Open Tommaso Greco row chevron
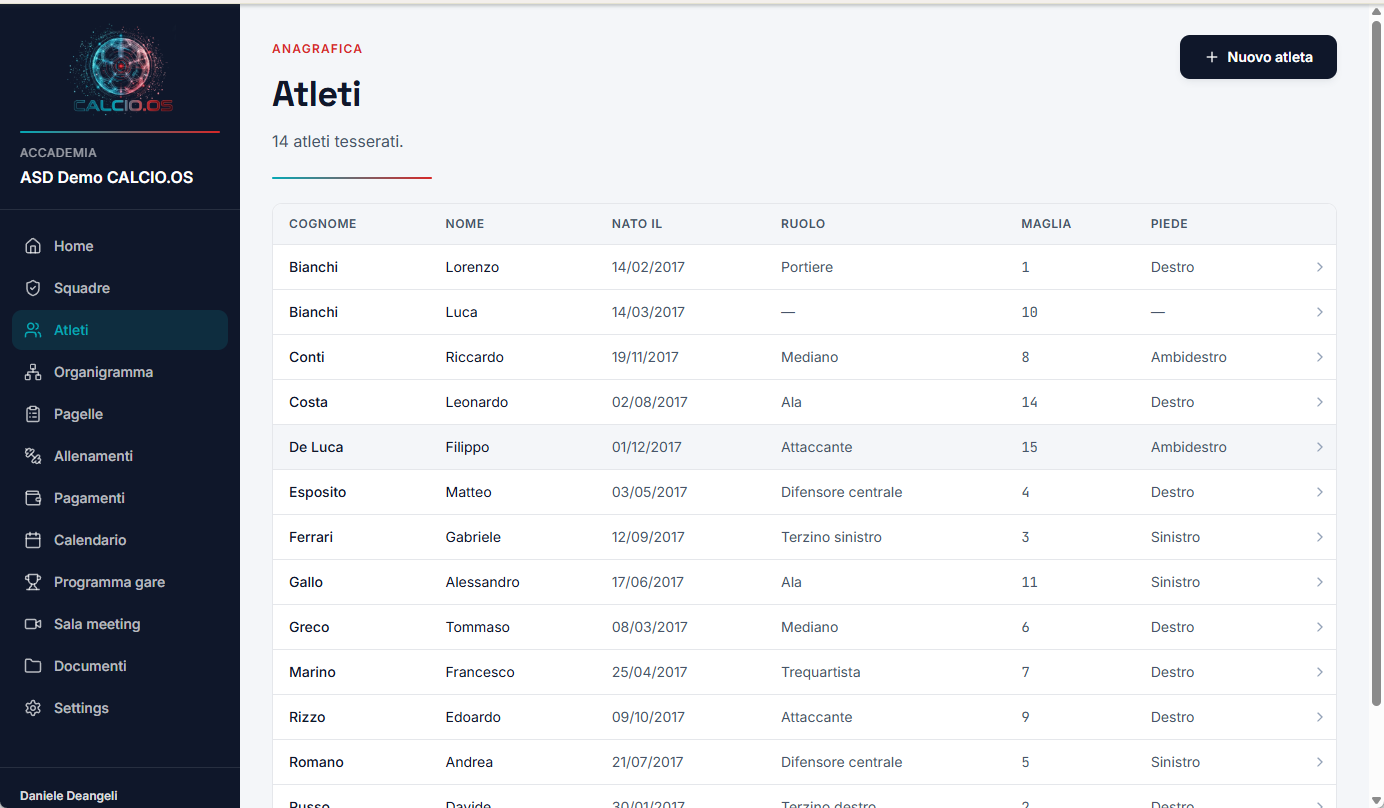 (1320, 627)
